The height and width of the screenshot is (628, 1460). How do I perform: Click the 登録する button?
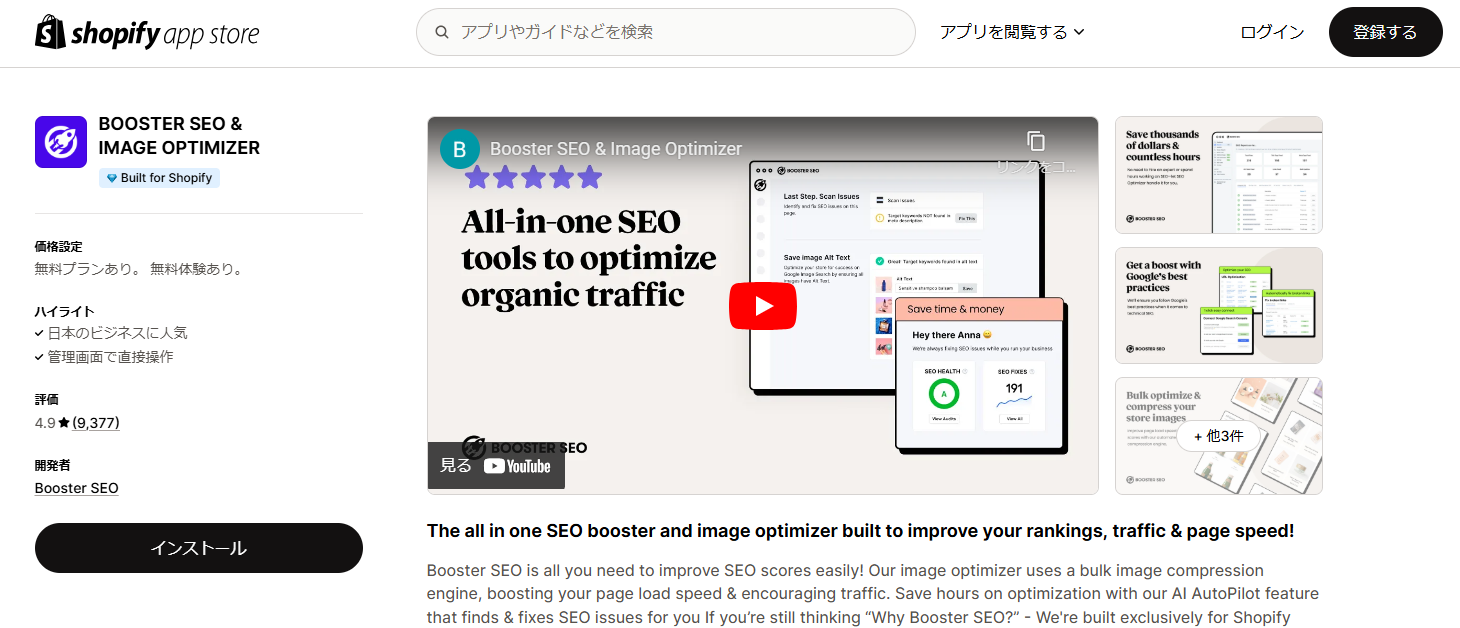[1385, 32]
